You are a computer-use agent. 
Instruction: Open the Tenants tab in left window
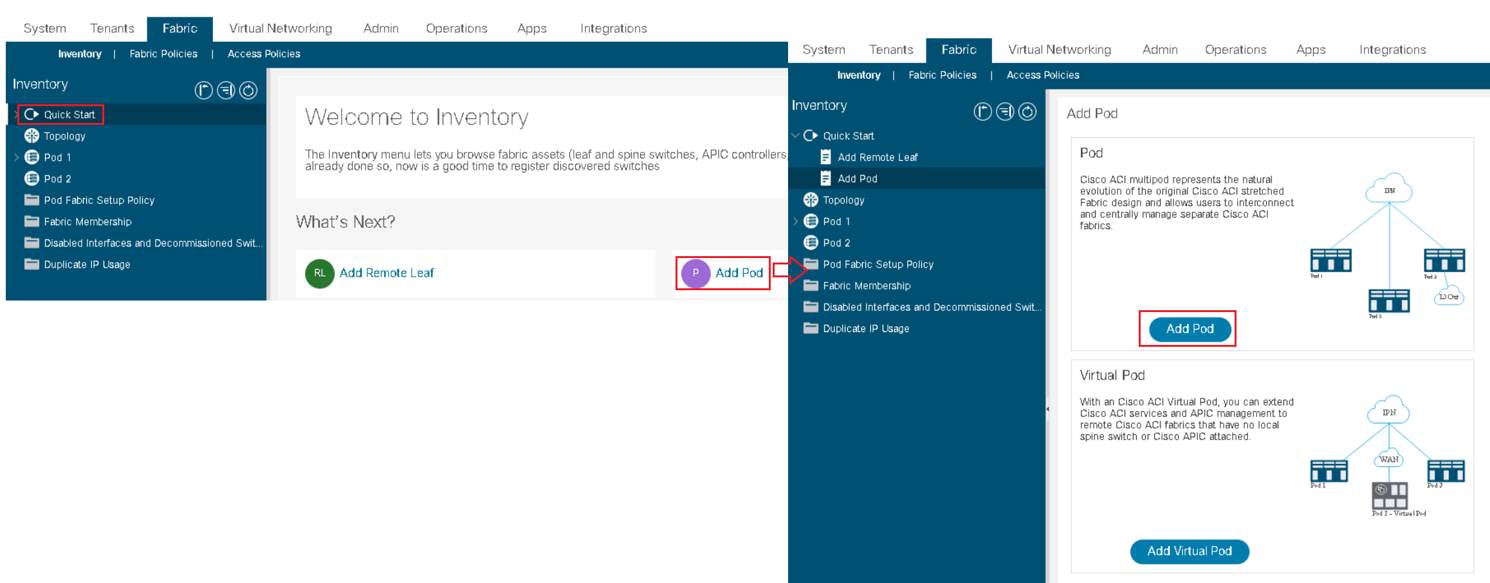[112, 28]
